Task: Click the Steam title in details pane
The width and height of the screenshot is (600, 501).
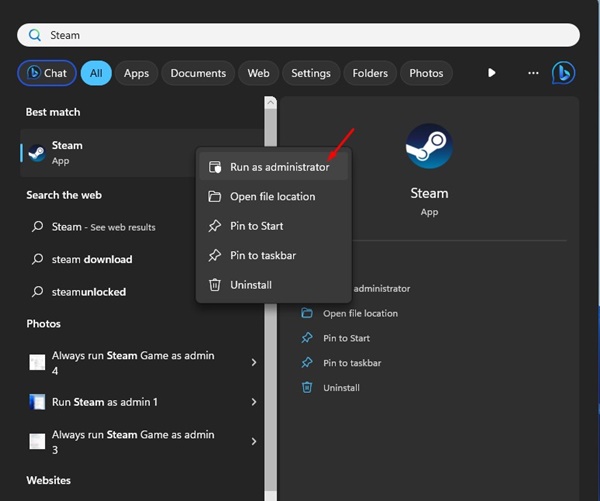Action: pyautogui.click(x=429, y=193)
